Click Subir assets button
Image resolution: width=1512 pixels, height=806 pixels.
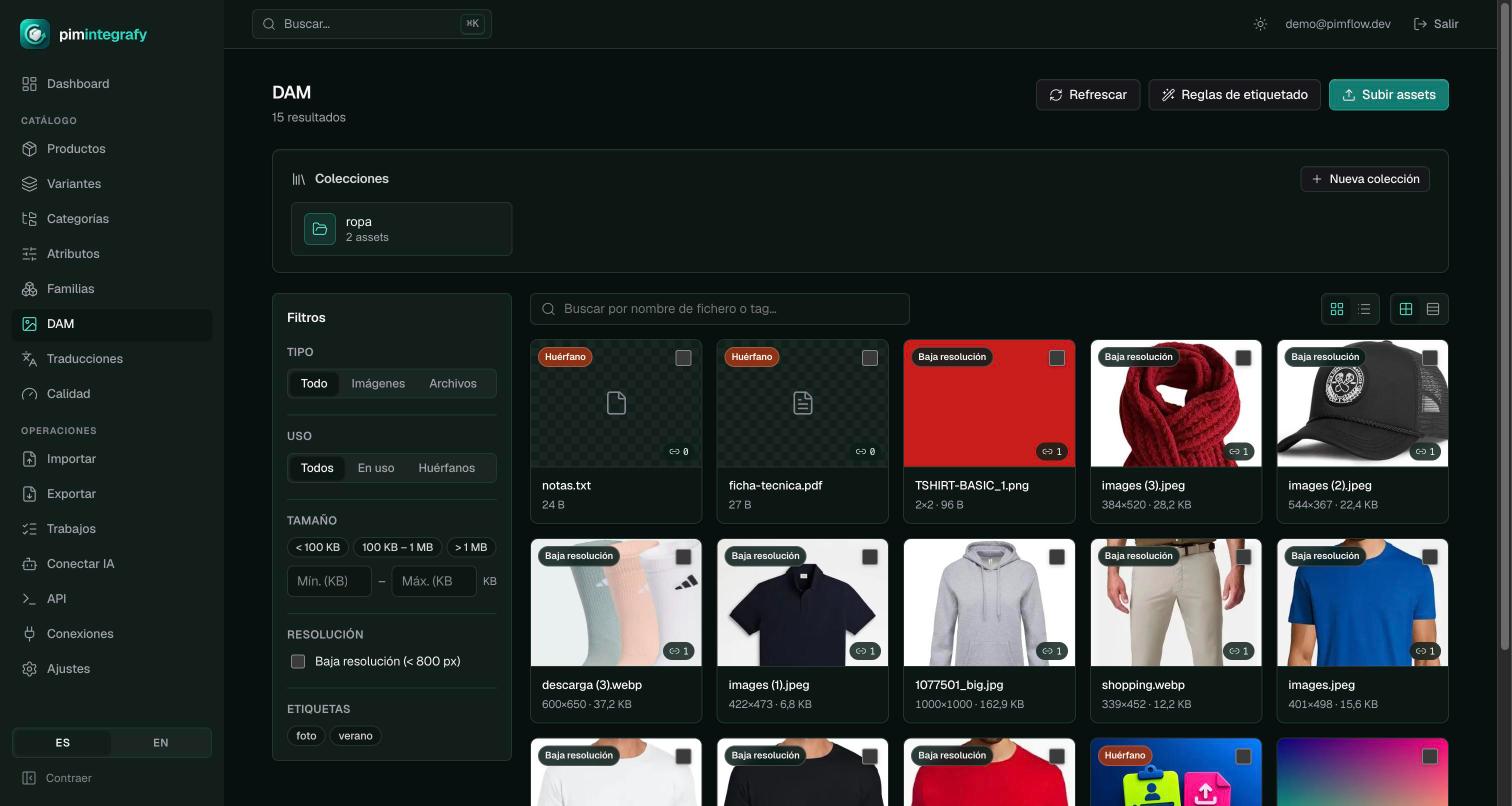point(1389,95)
